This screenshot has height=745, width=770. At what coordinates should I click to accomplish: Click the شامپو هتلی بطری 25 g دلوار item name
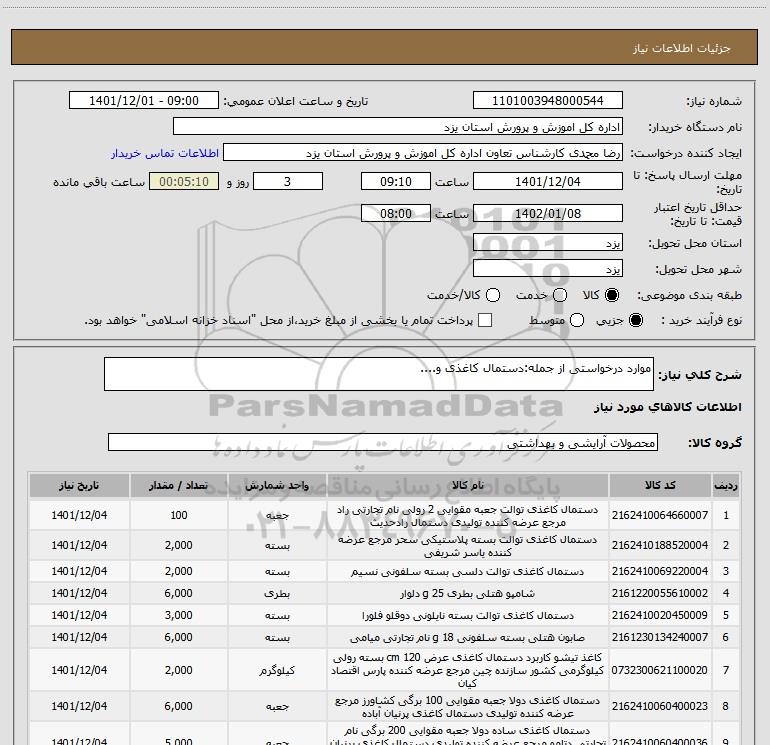pyautogui.click(x=468, y=593)
